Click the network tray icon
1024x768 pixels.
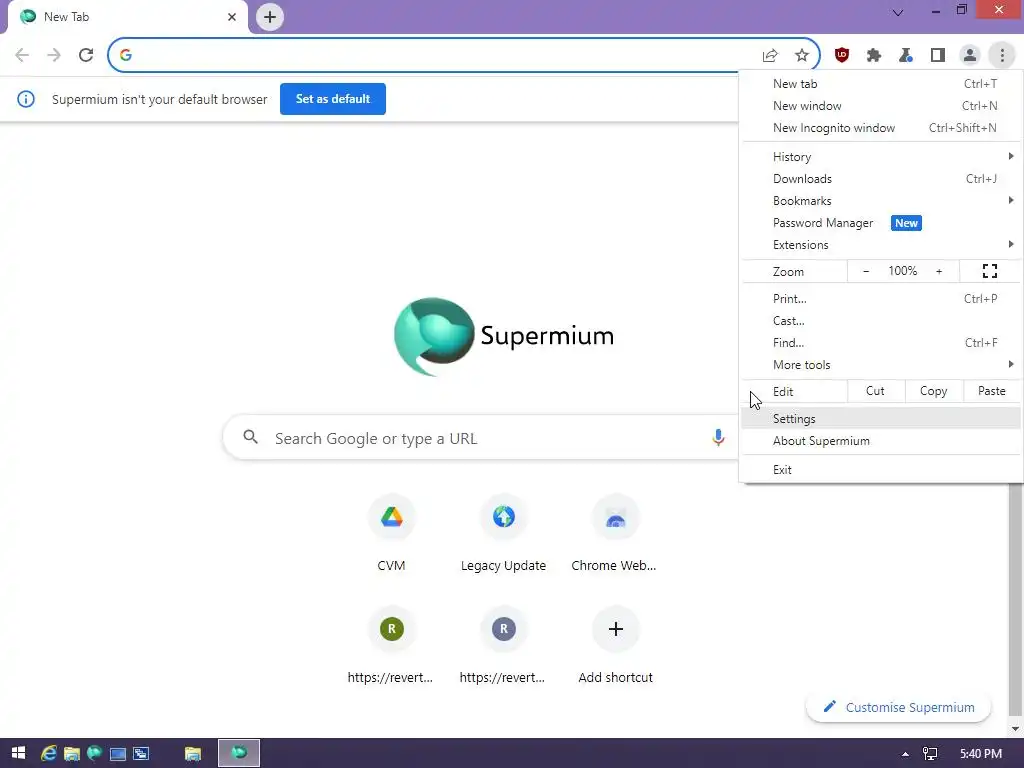930,754
